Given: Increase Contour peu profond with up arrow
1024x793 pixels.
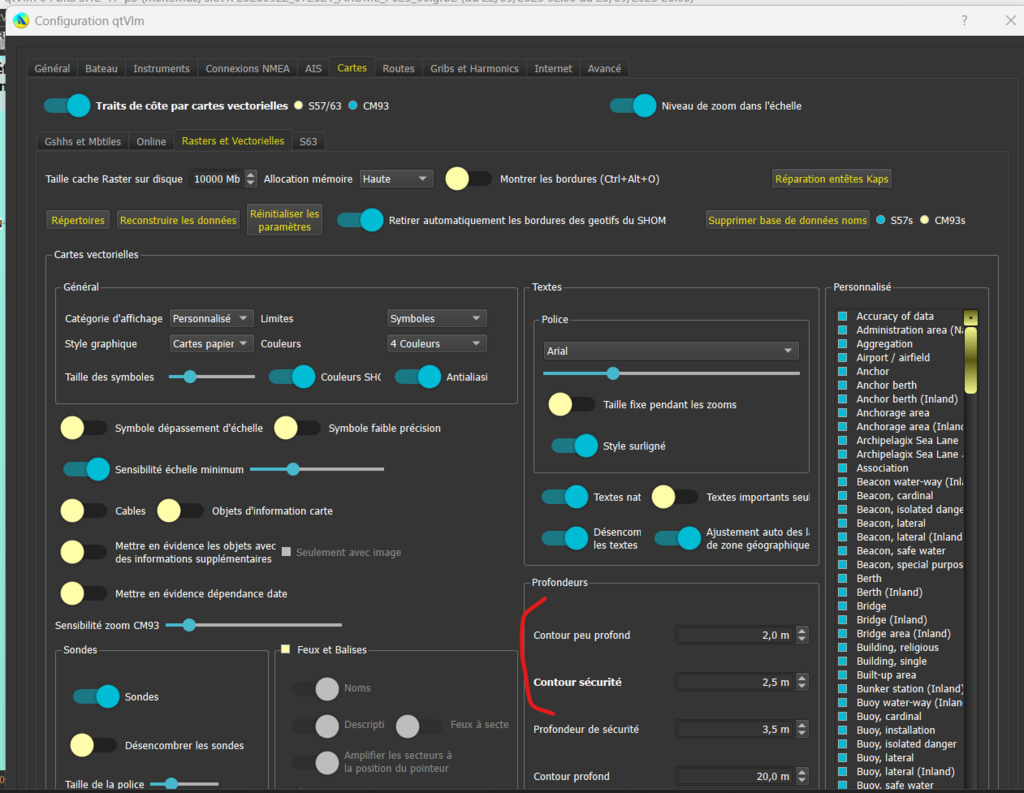Looking at the screenshot, I should tap(801, 630).
